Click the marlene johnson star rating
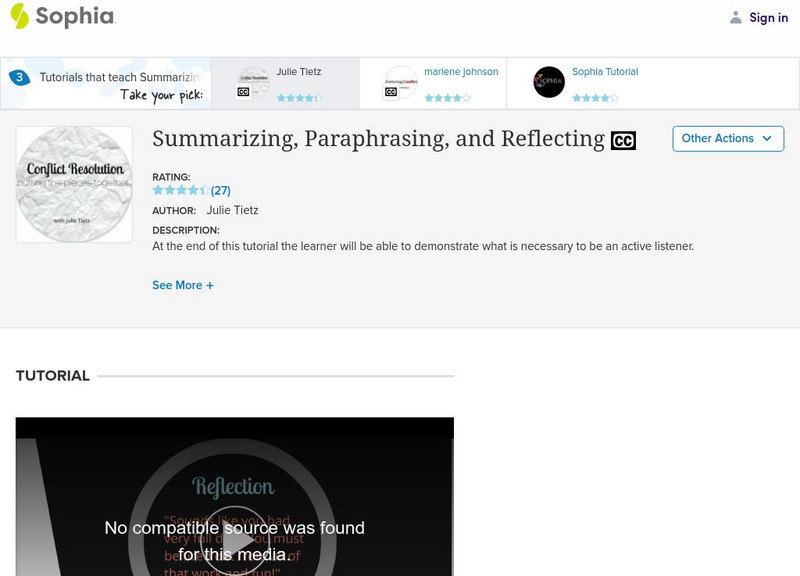The height and width of the screenshot is (576, 800). click(447, 97)
